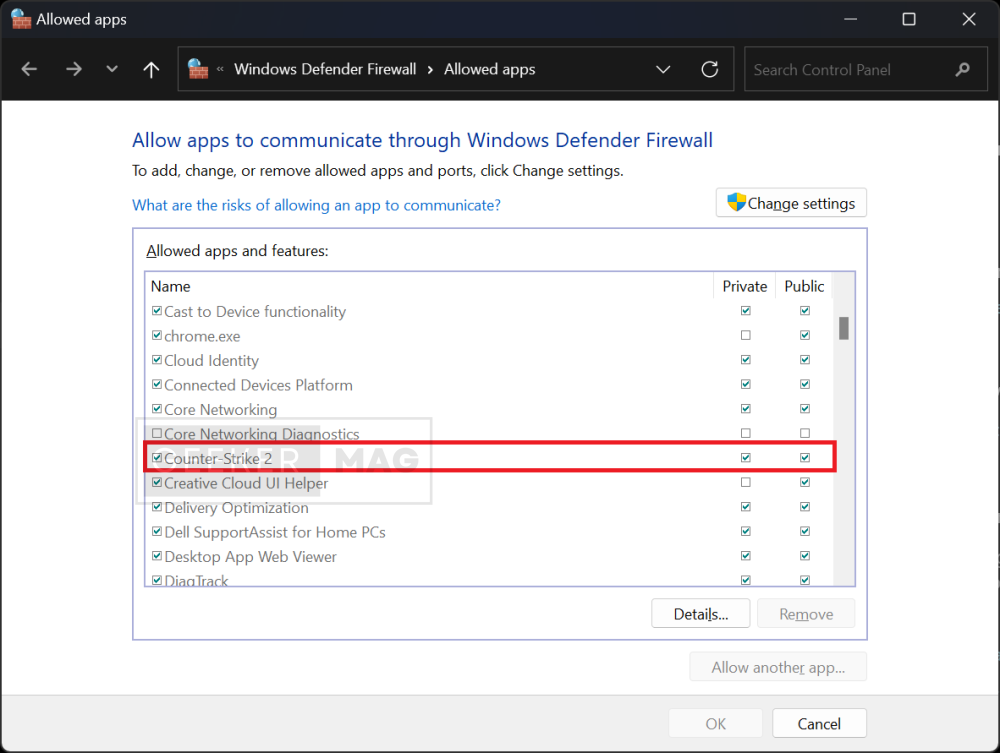The height and width of the screenshot is (753, 1000).
Task: Select the Creative Cloud UI Helper entry
Action: 246,483
